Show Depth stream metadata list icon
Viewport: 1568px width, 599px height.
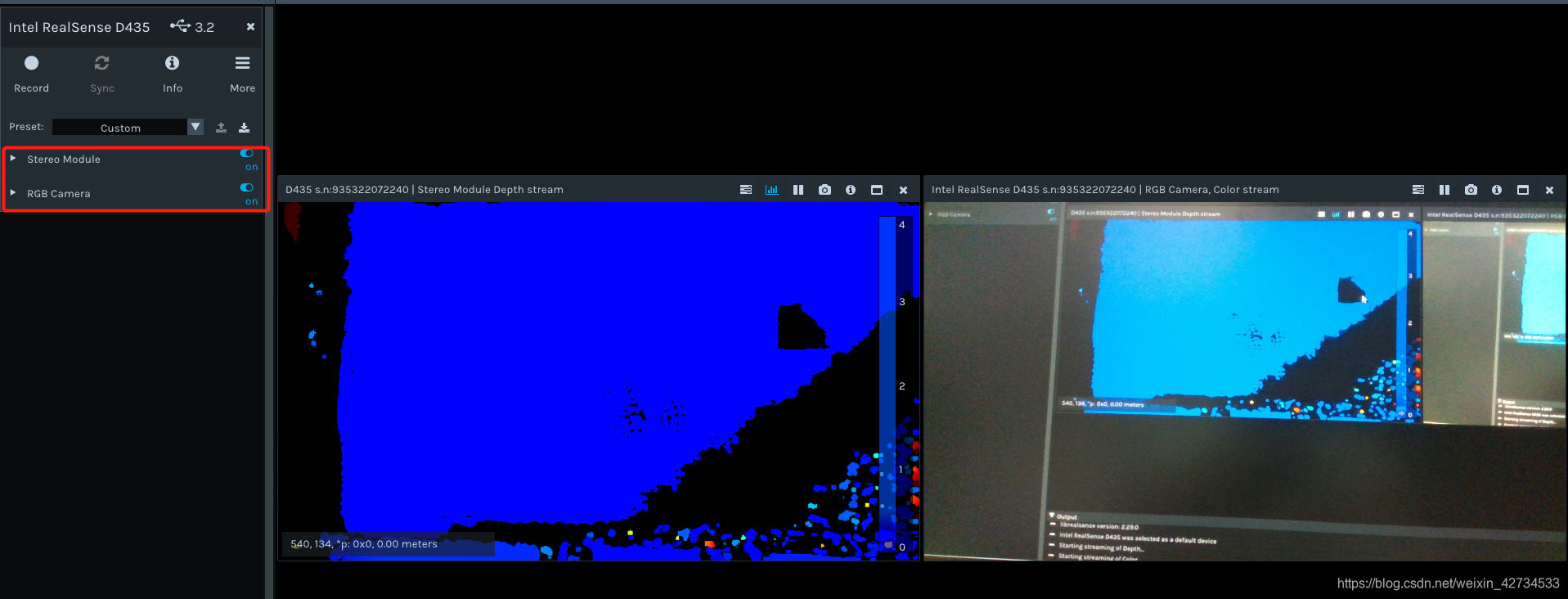point(746,190)
